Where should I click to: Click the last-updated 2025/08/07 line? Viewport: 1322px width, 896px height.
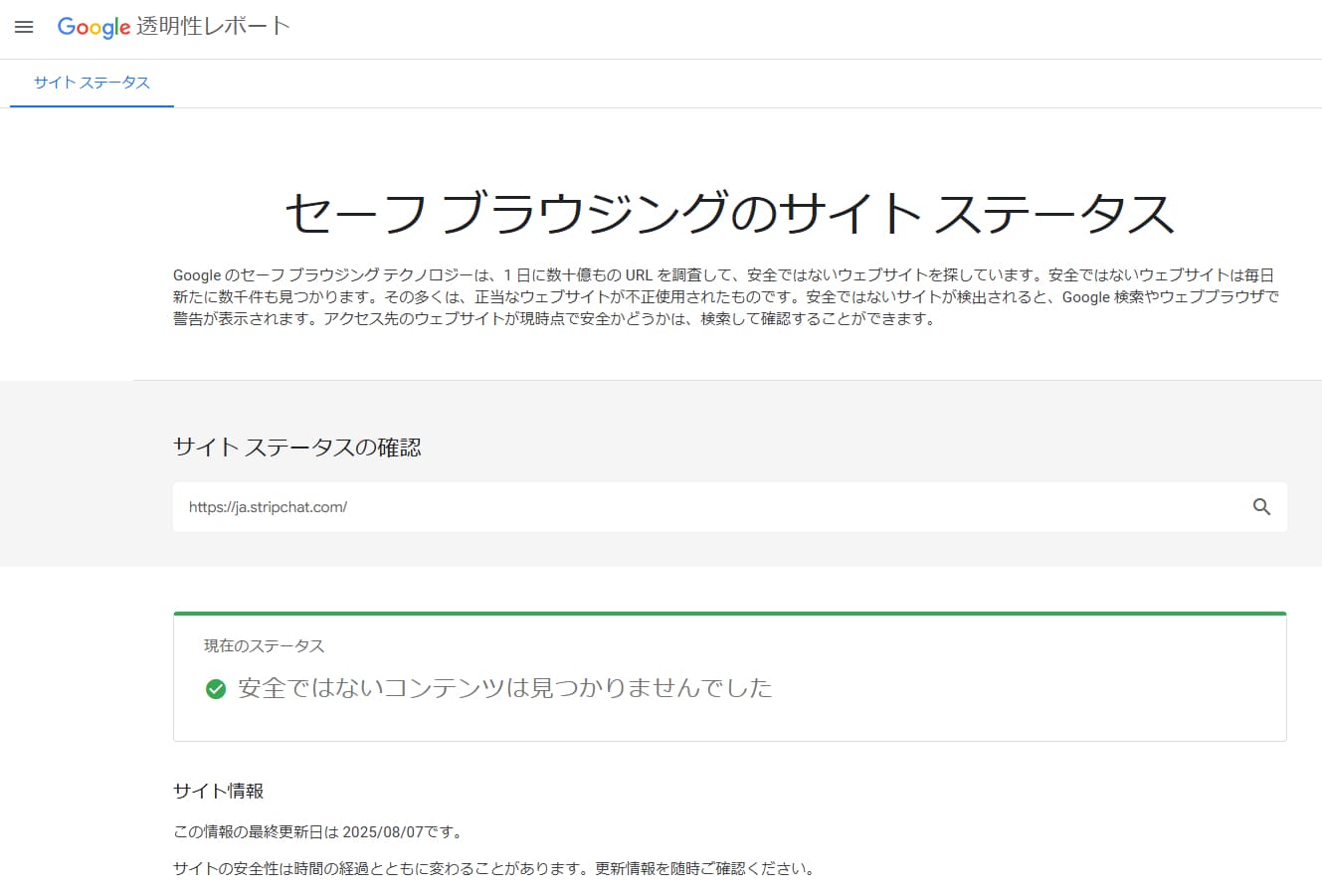pos(317,832)
